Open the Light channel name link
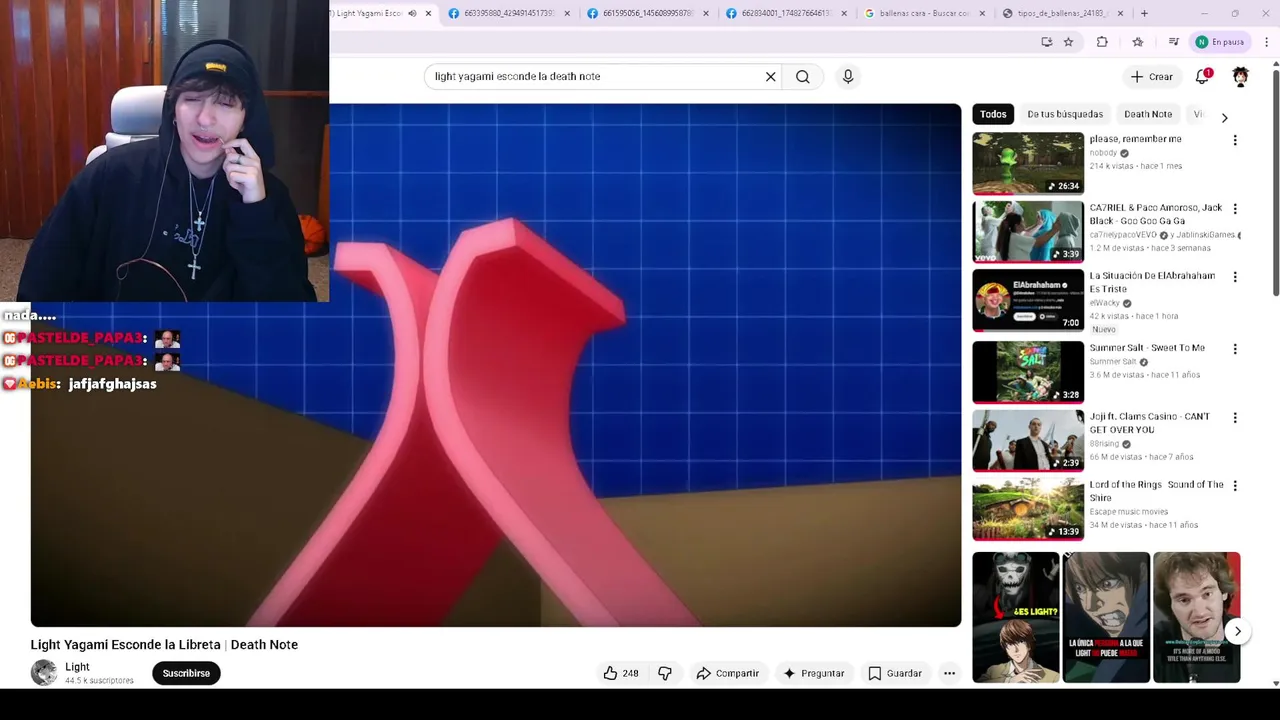The height and width of the screenshot is (720, 1280). pos(77,667)
